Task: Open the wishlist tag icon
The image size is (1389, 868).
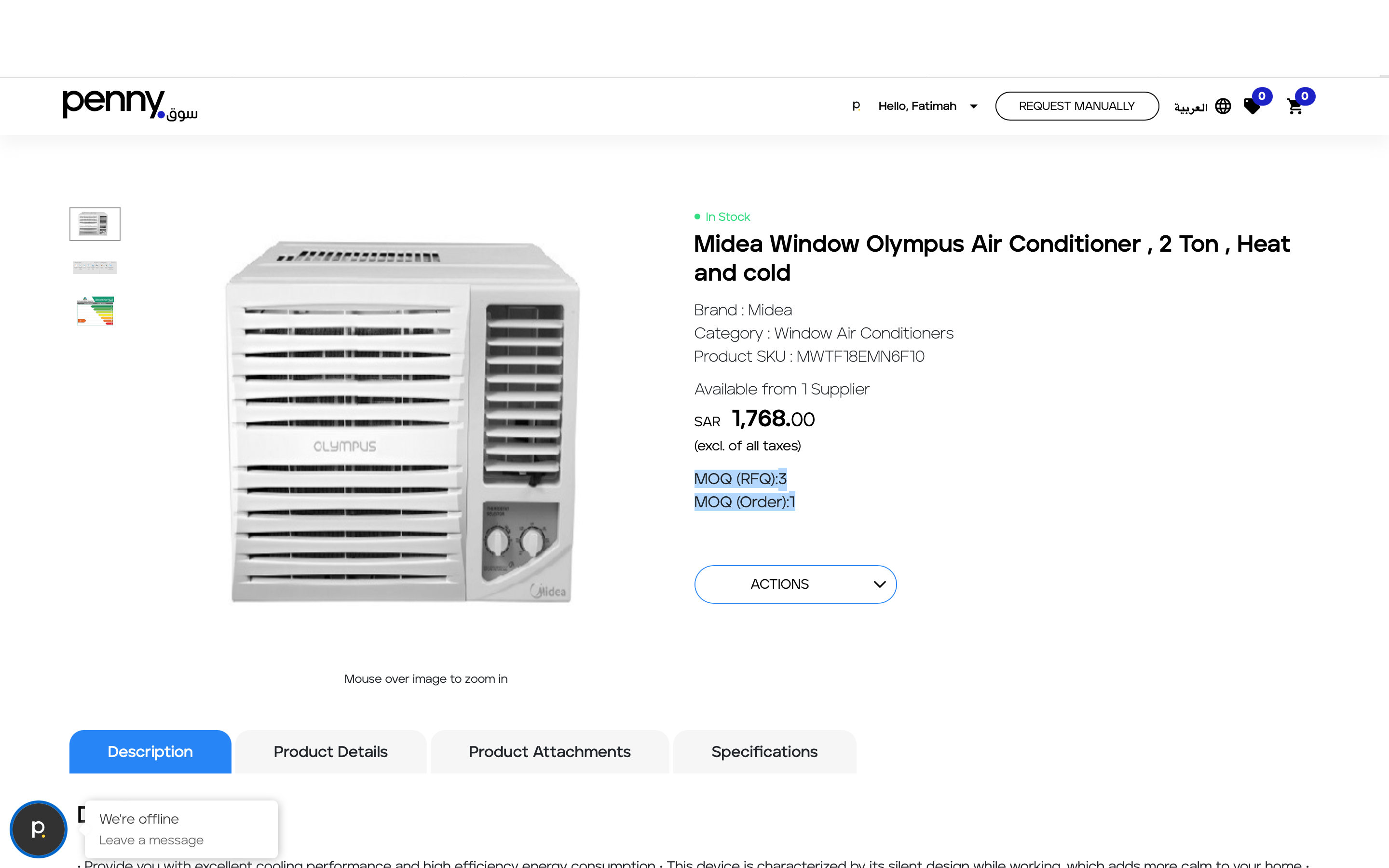Action: (x=1252, y=107)
